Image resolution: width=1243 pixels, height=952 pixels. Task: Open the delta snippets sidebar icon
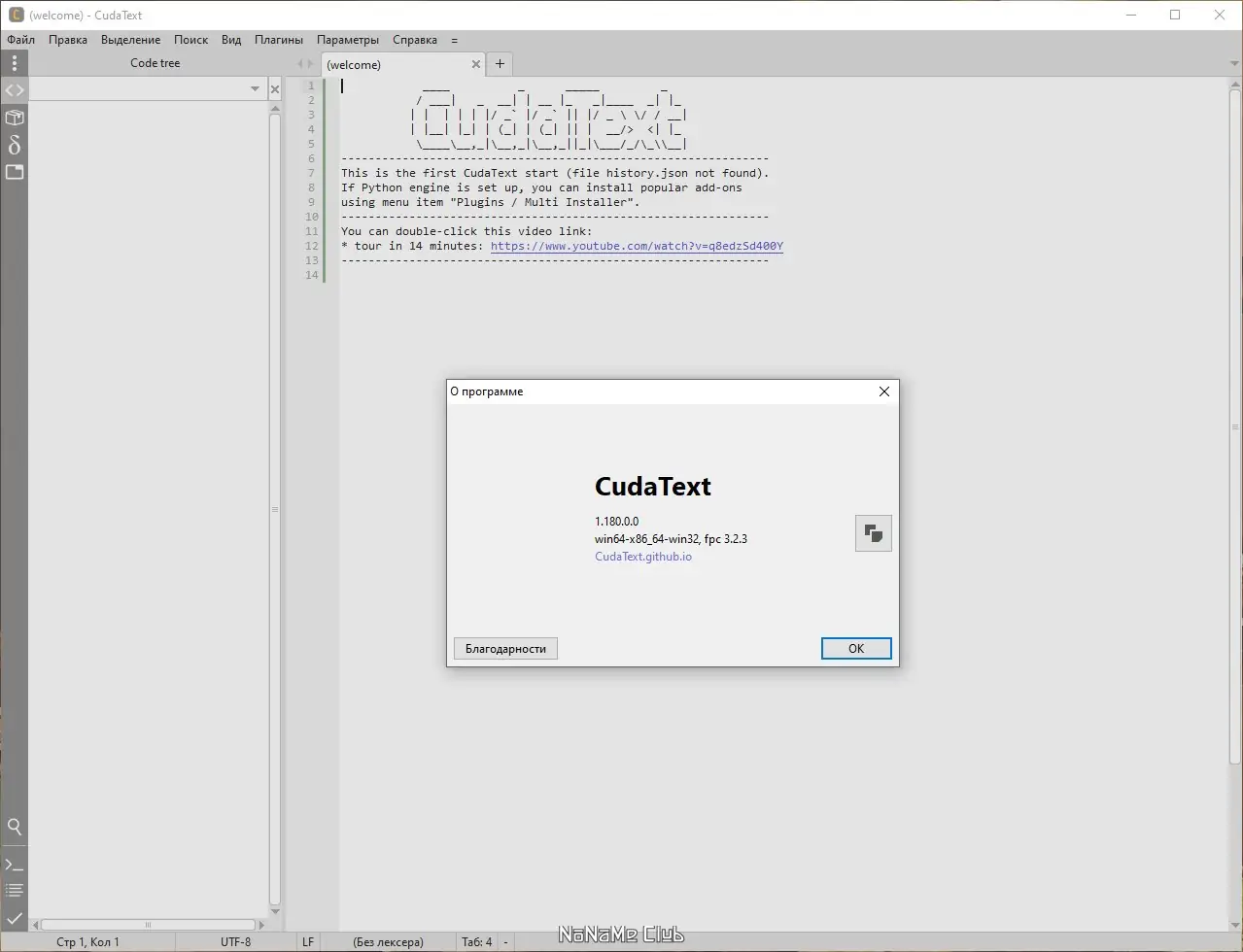point(14,145)
